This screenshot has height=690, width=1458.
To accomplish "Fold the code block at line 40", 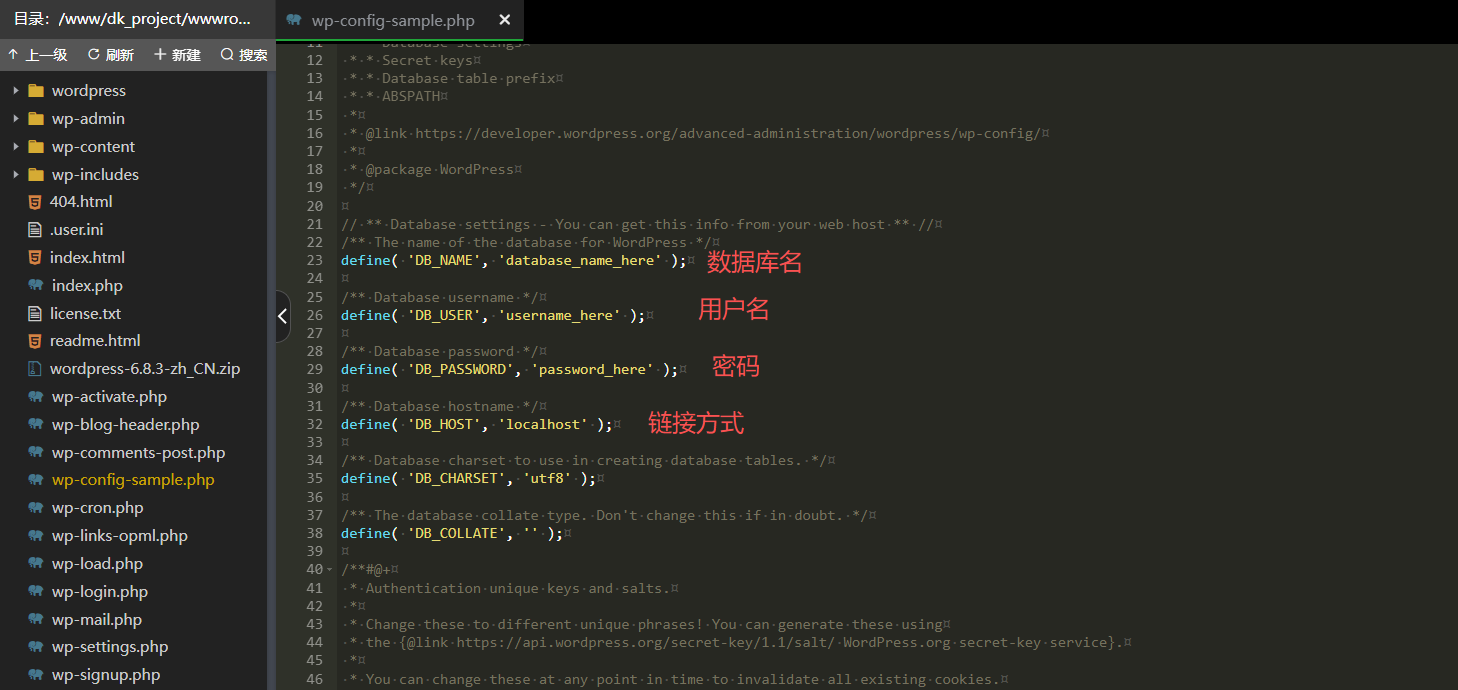I will point(330,570).
